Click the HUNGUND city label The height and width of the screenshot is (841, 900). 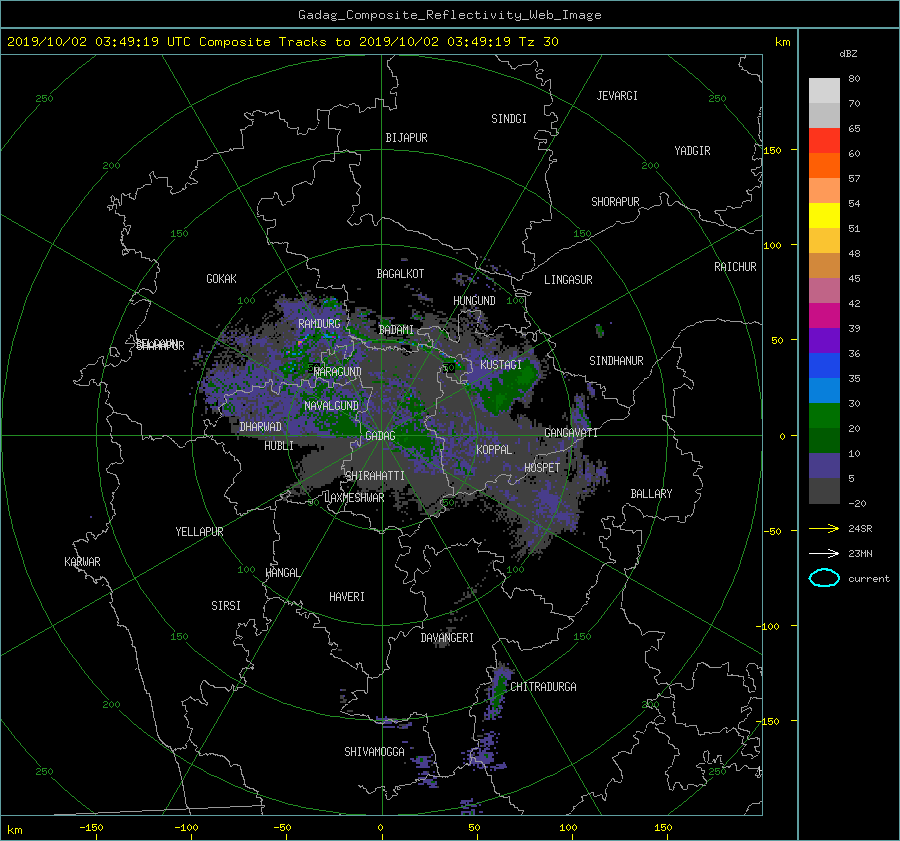[x=474, y=301]
